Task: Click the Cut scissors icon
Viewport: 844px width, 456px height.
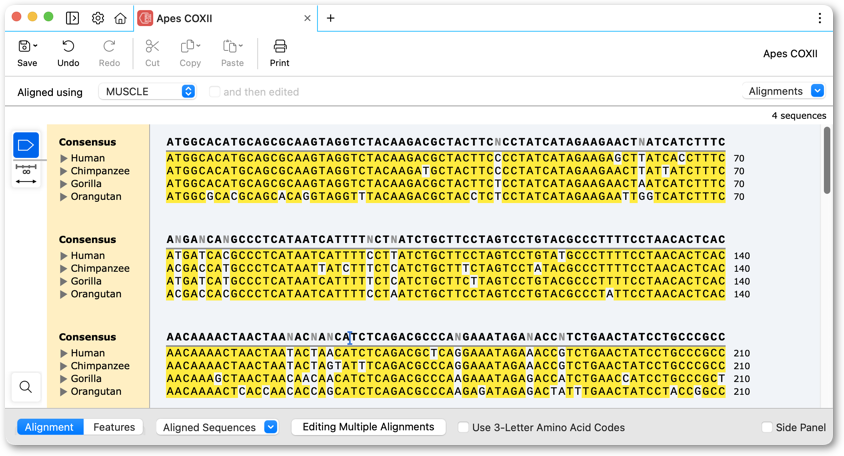Action: (x=152, y=46)
